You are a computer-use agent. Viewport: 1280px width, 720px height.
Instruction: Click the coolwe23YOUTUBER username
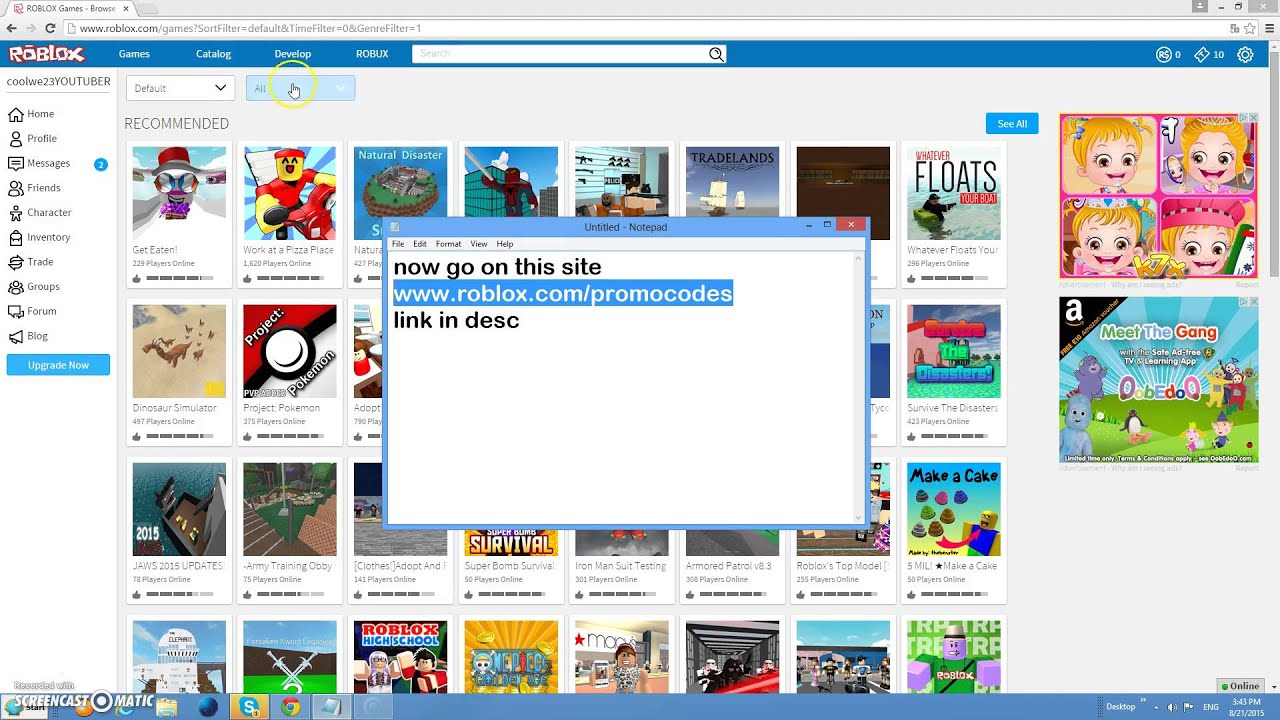pos(58,82)
